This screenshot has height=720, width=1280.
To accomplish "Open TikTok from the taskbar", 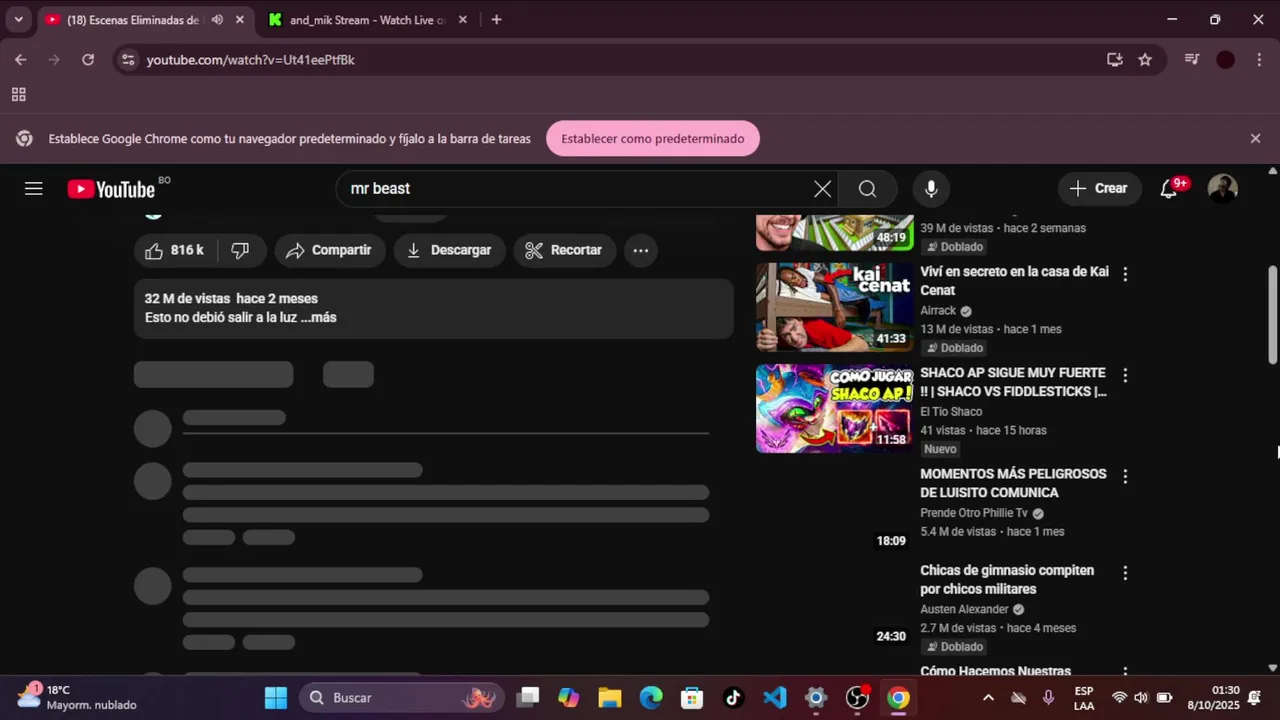I will (x=733, y=698).
